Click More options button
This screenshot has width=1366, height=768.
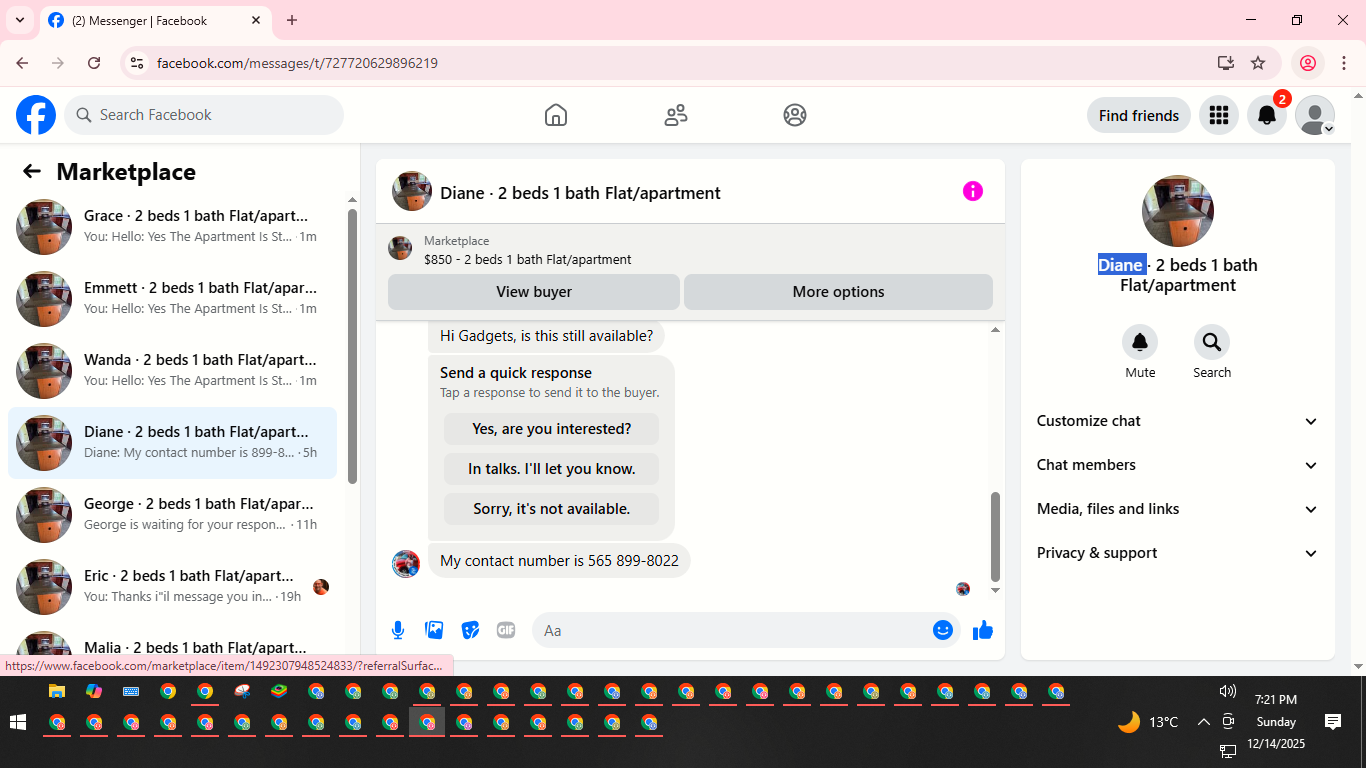838,292
